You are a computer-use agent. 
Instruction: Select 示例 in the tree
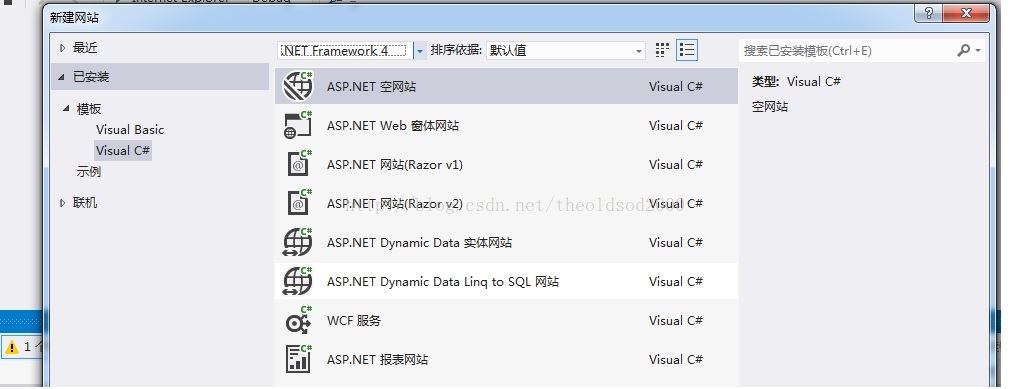pyautogui.click(x=89, y=171)
